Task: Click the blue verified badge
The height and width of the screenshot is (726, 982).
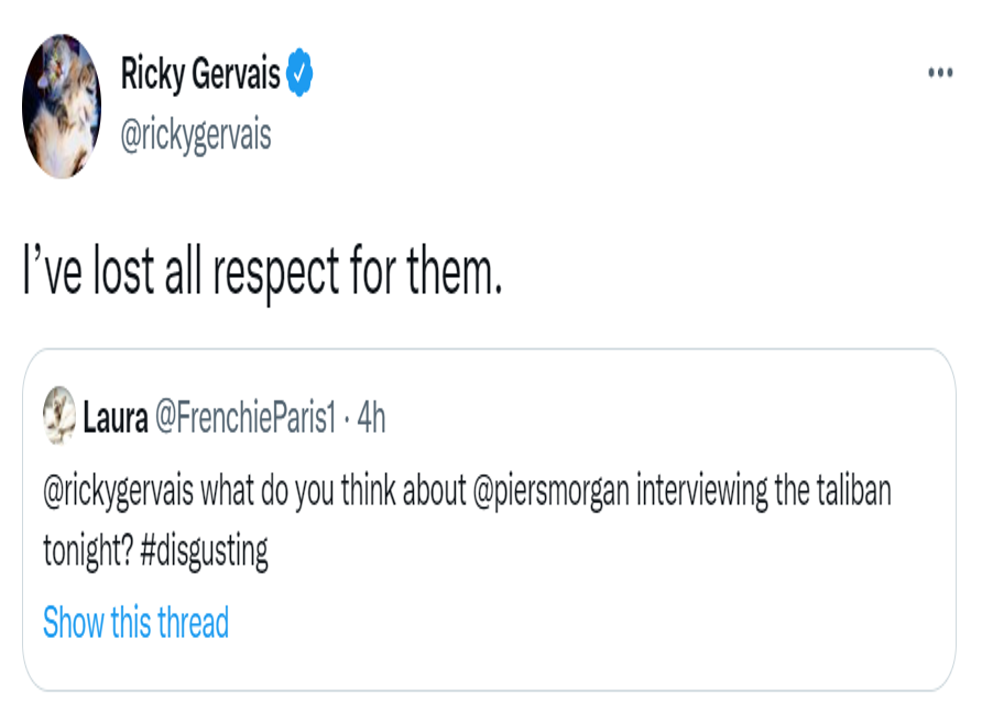Action: (x=302, y=73)
